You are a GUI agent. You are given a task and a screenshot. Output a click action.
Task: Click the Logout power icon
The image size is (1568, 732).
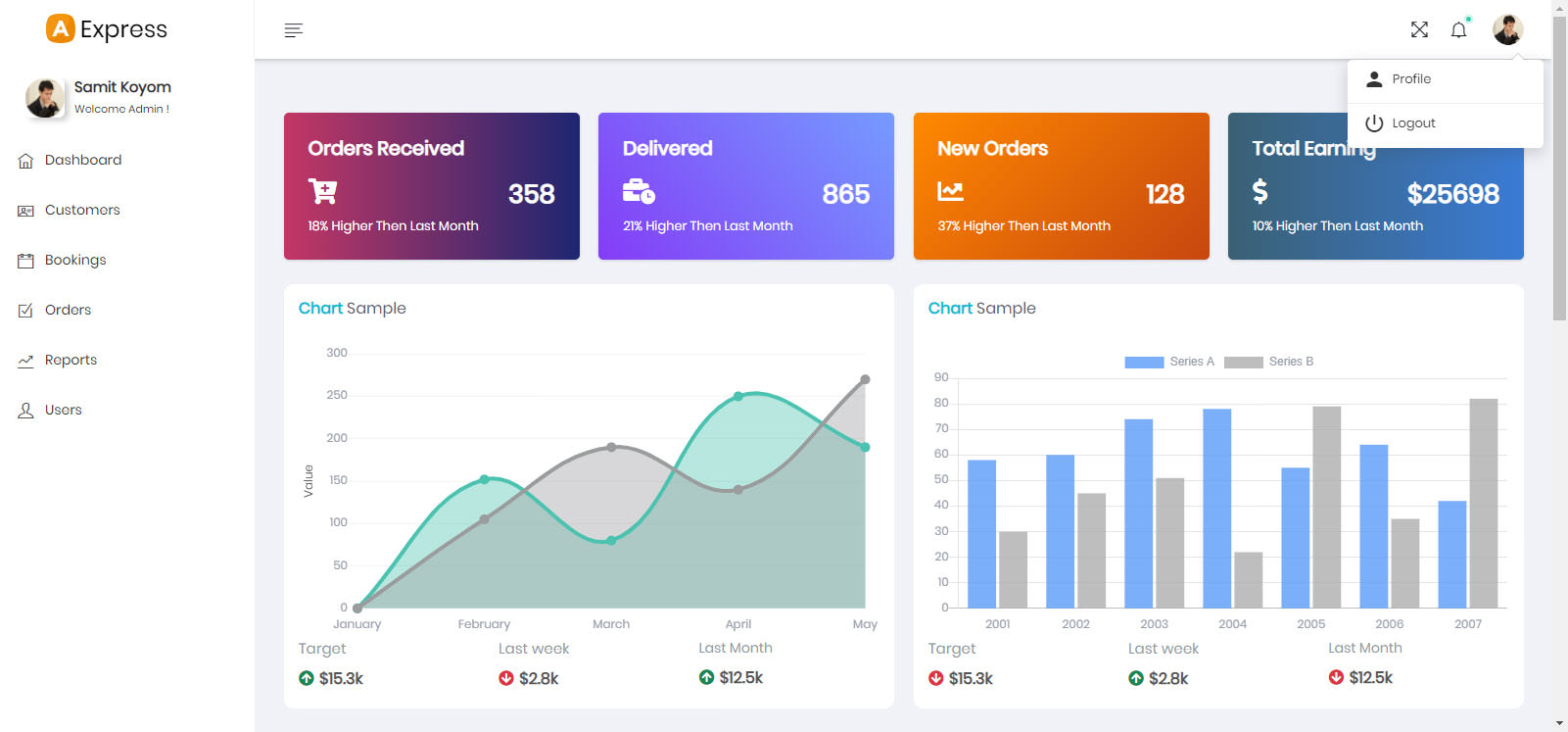coord(1374,123)
